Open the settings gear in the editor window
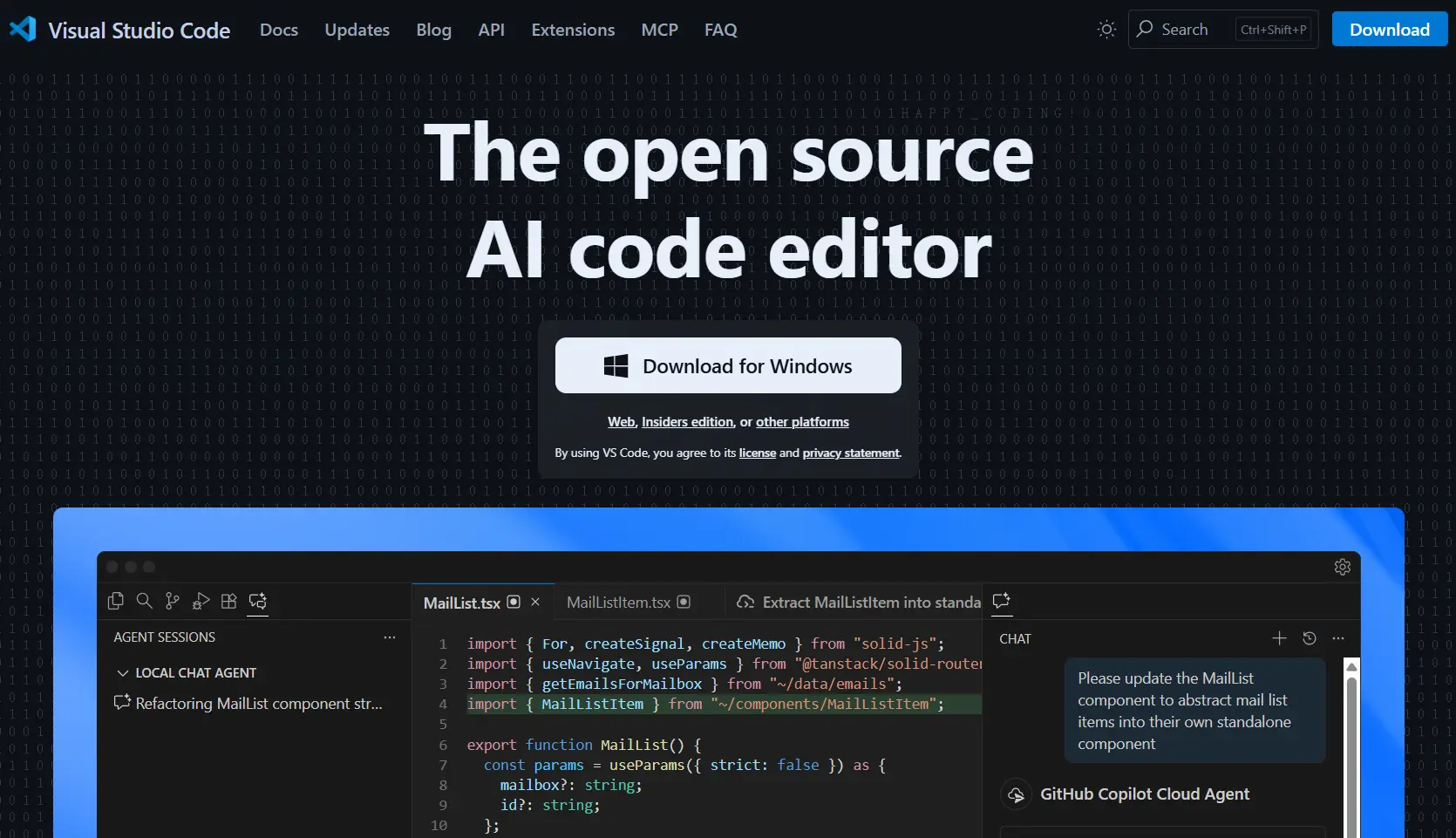 click(x=1343, y=567)
